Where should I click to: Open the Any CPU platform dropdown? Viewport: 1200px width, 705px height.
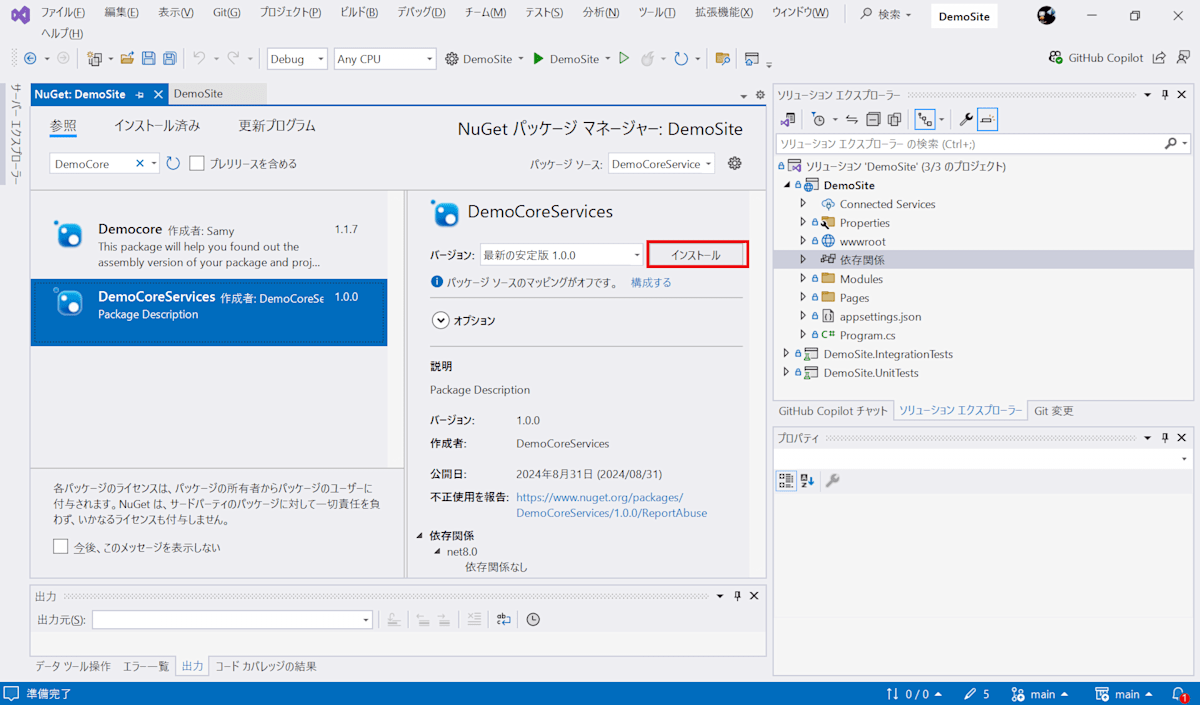(x=385, y=59)
